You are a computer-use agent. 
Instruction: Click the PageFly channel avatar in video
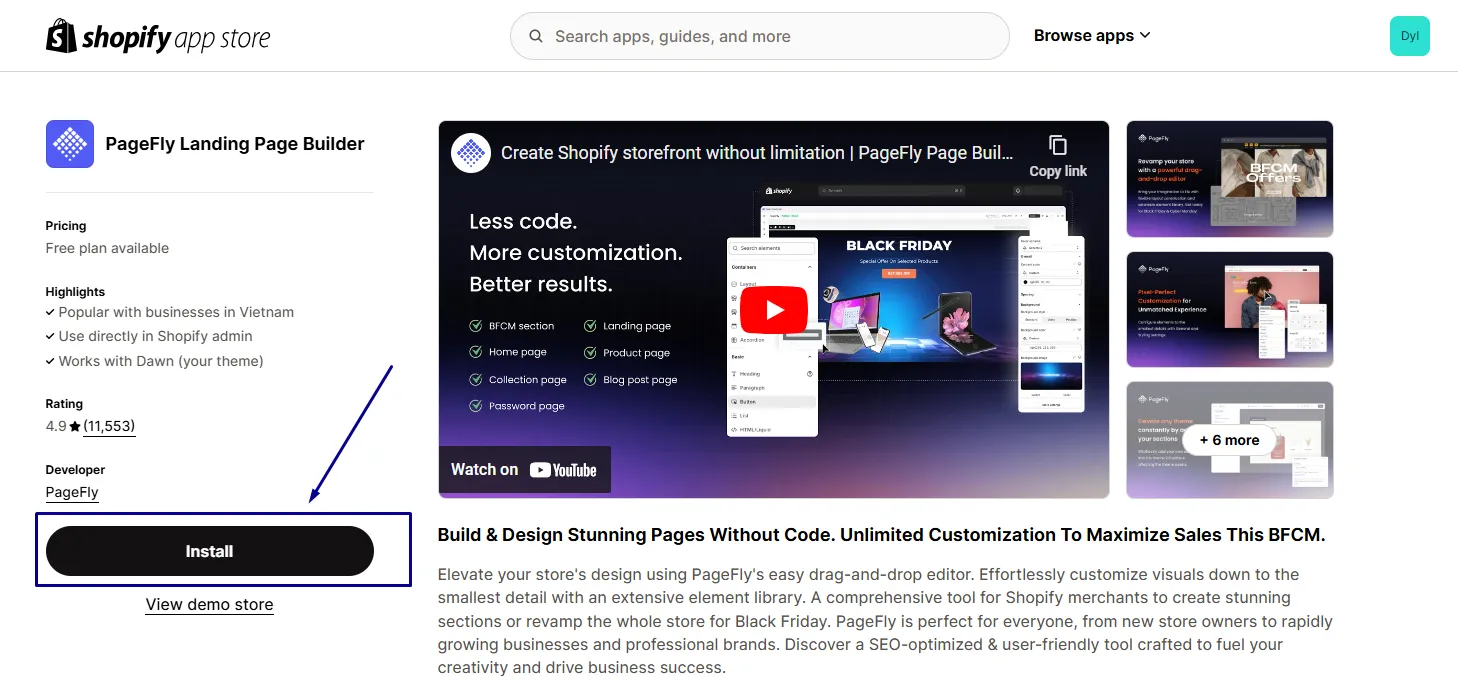pyautogui.click(x=471, y=153)
